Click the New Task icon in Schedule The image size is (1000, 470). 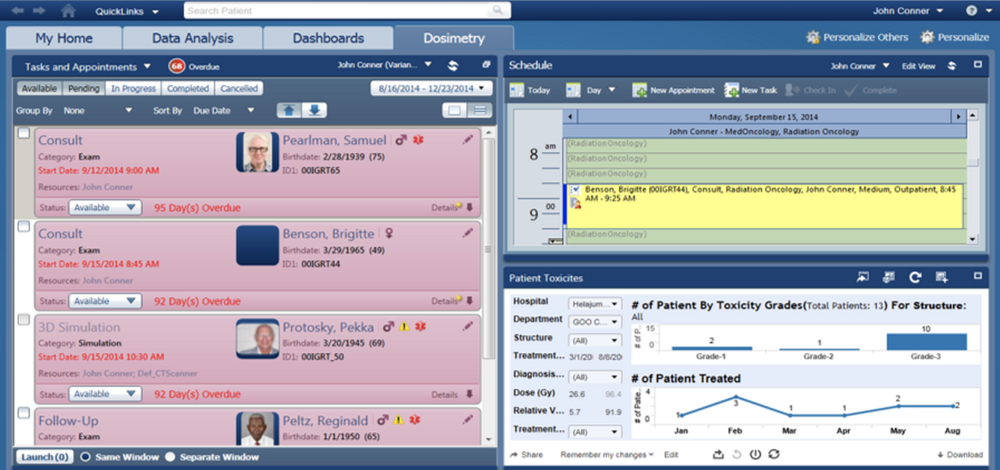point(732,91)
